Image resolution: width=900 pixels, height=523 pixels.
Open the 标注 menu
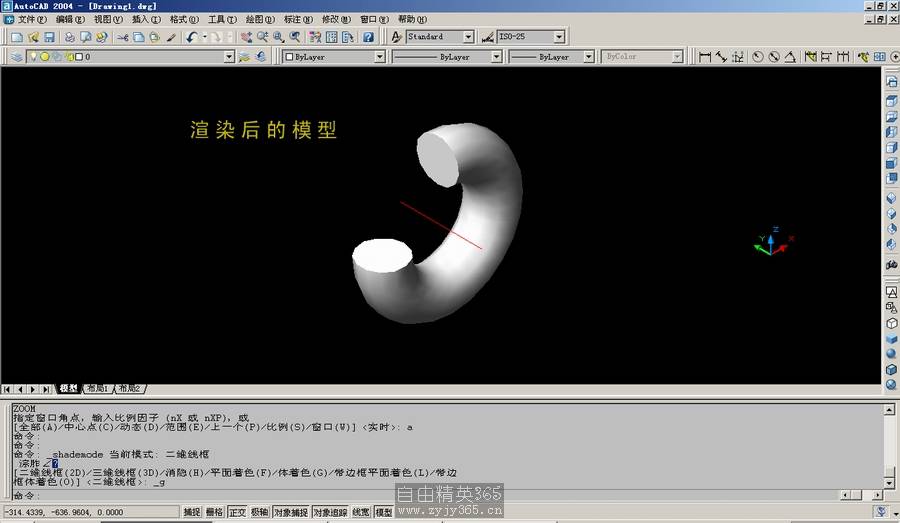coord(298,20)
